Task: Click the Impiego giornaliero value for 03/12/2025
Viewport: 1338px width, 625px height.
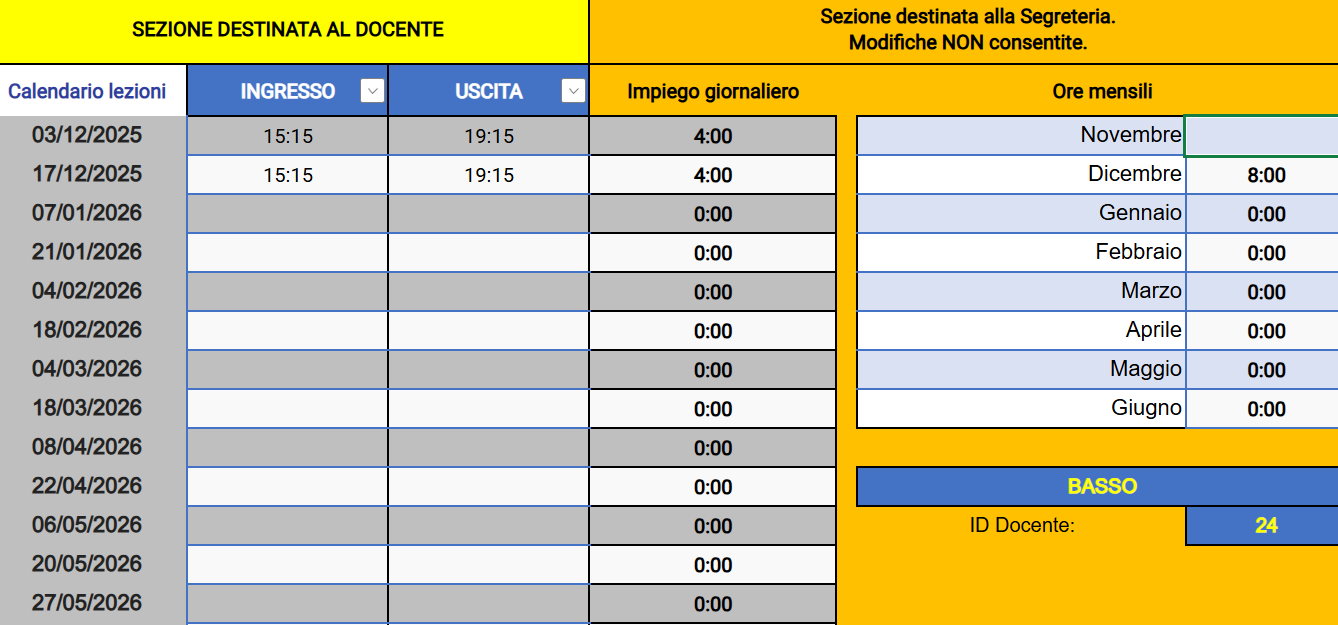Action: pyautogui.click(x=713, y=136)
